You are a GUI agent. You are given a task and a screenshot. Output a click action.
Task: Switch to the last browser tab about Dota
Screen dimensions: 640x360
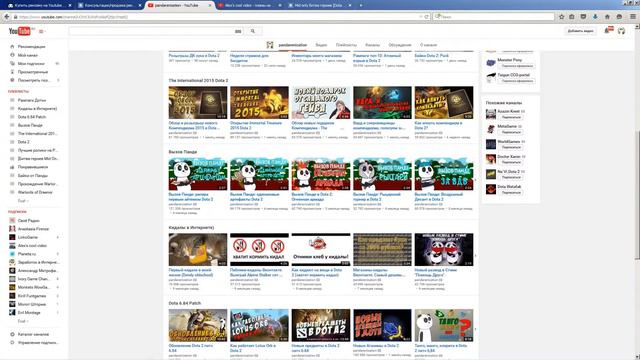[320, 5]
